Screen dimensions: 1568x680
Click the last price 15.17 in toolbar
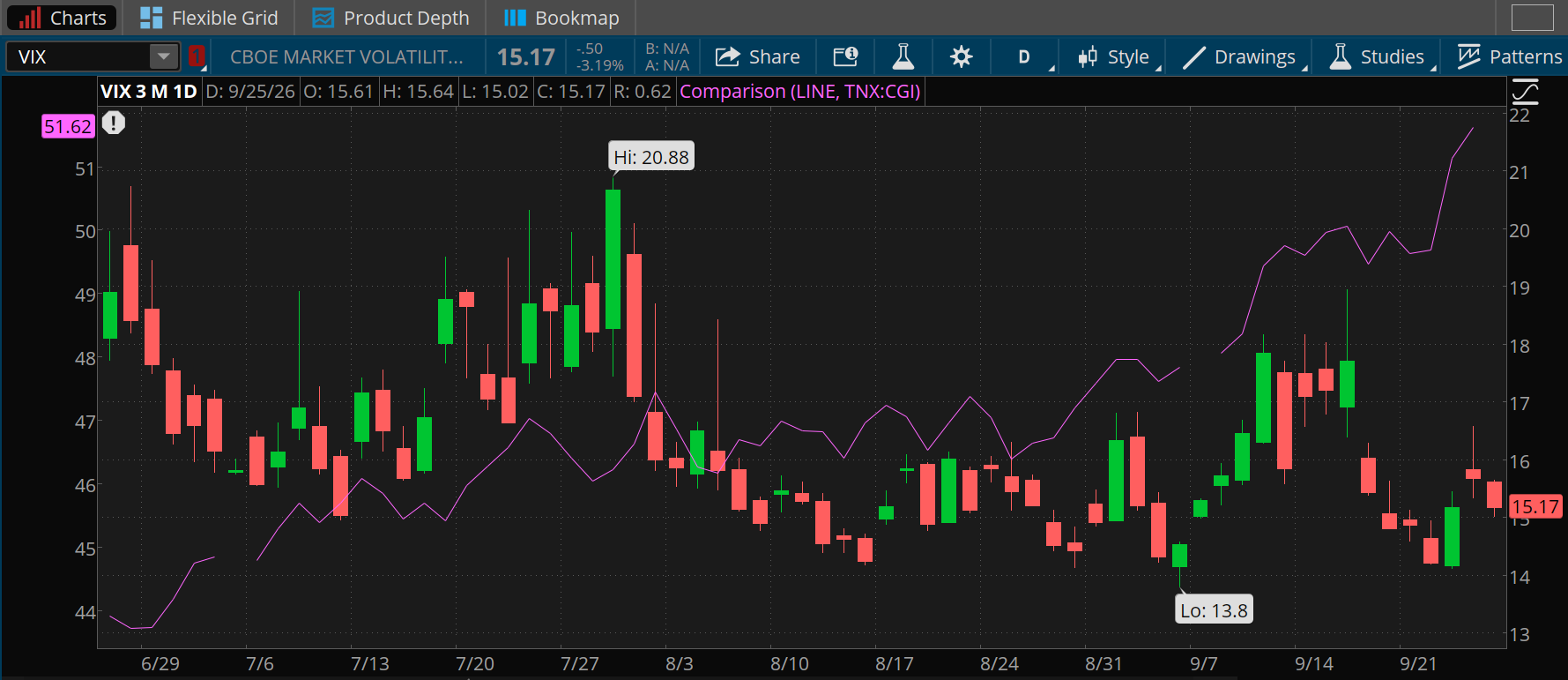525,57
